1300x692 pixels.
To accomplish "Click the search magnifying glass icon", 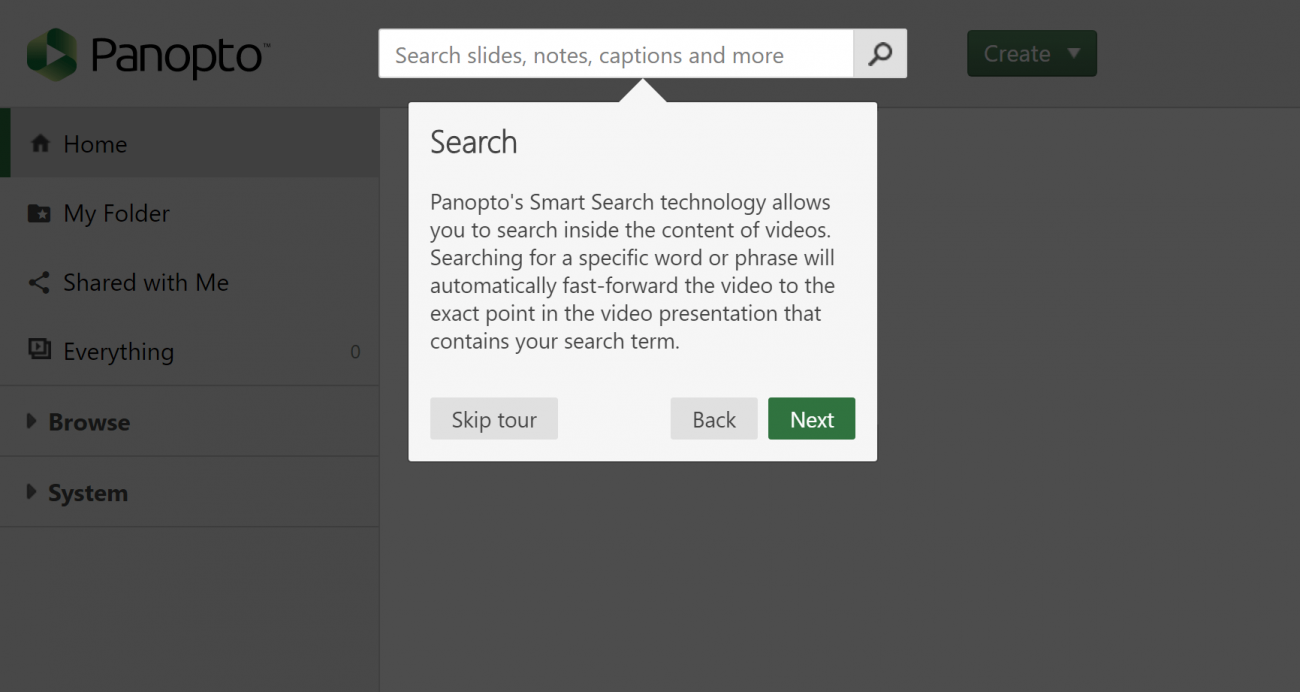I will coord(879,54).
